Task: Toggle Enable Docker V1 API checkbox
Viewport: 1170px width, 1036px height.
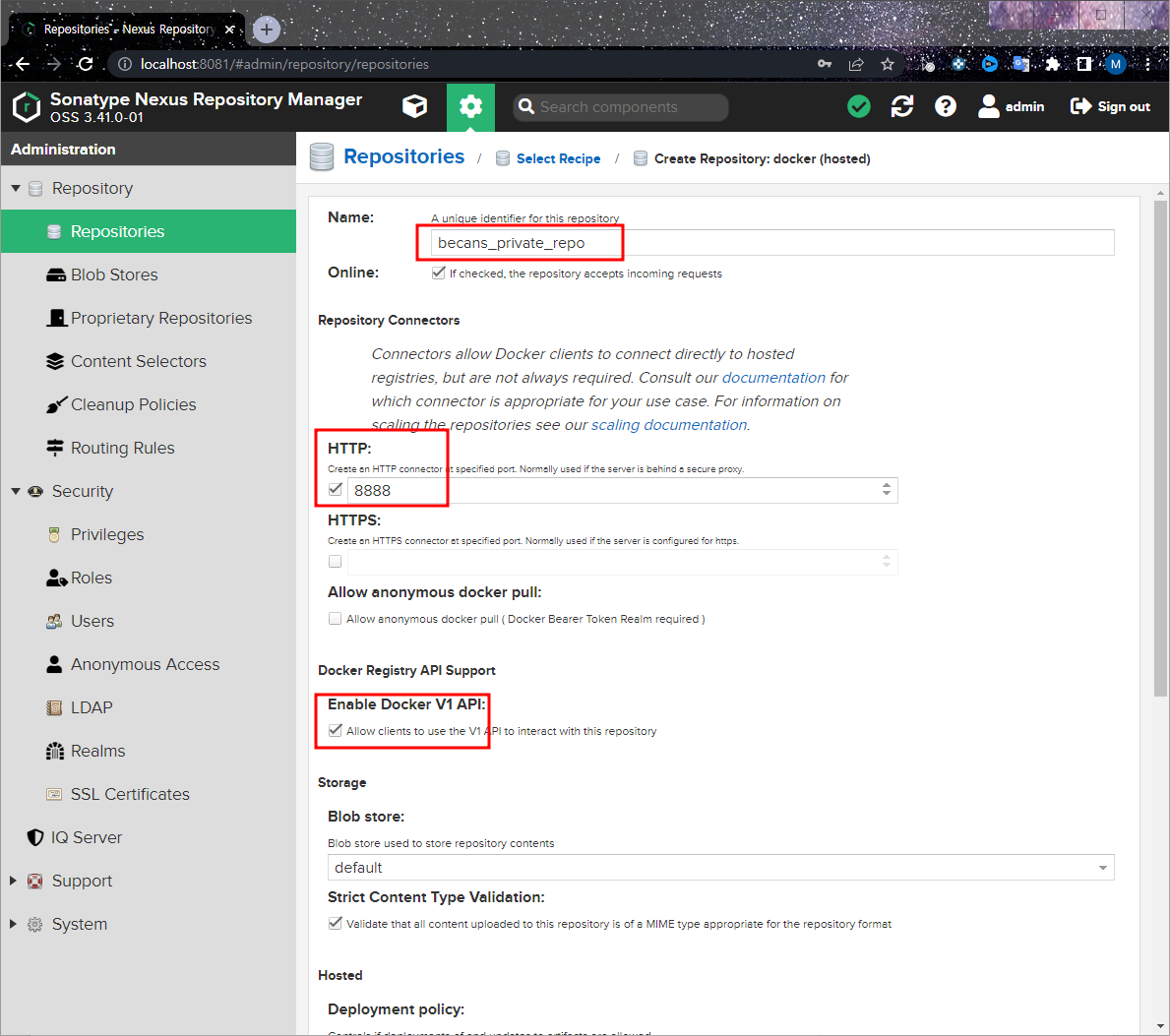Action: click(335, 730)
